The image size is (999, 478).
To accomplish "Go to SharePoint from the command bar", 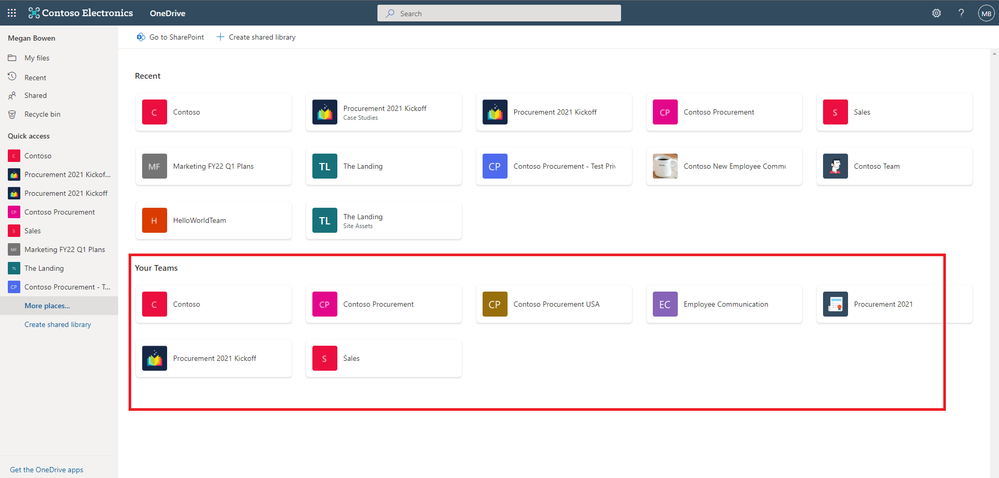I will click(x=170, y=37).
